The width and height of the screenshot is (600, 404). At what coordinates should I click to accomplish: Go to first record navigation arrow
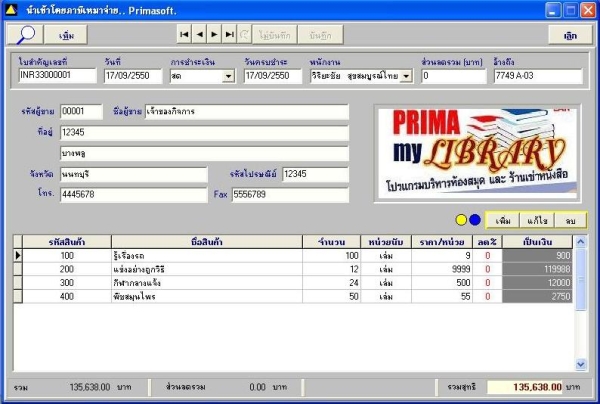[x=184, y=35]
